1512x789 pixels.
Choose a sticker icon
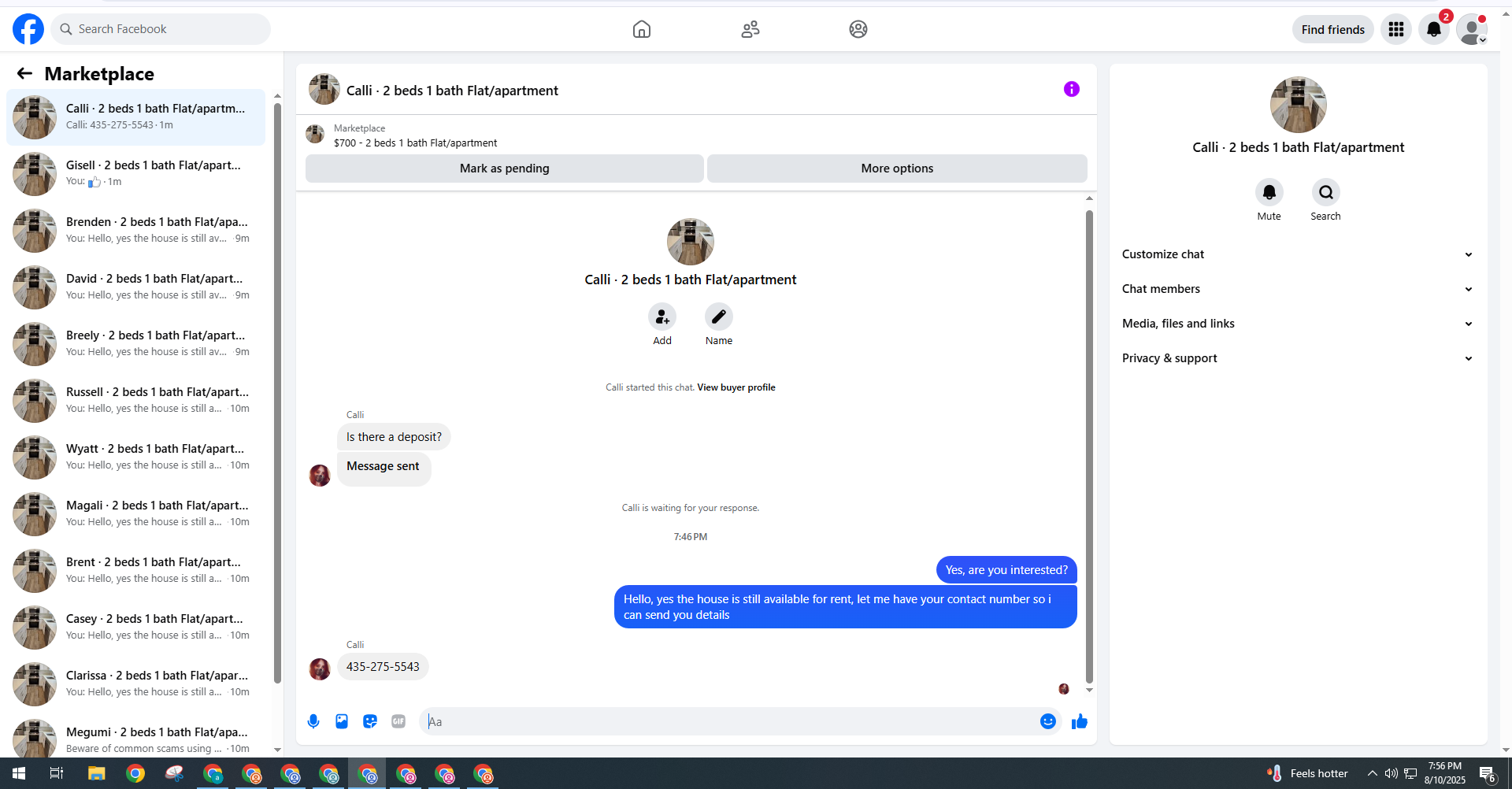pyautogui.click(x=370, y=721)
